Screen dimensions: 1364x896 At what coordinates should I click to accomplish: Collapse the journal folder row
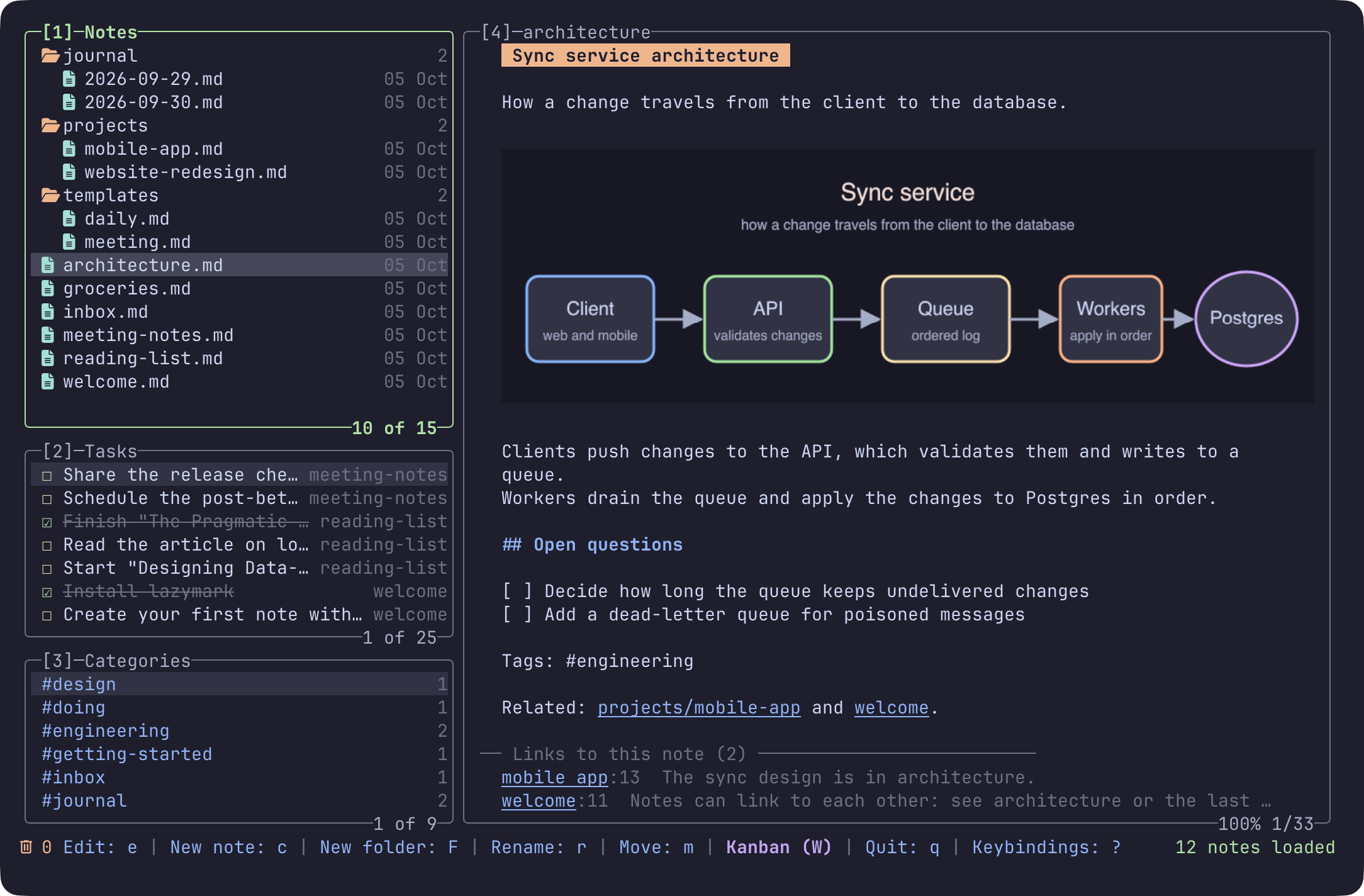240,56
